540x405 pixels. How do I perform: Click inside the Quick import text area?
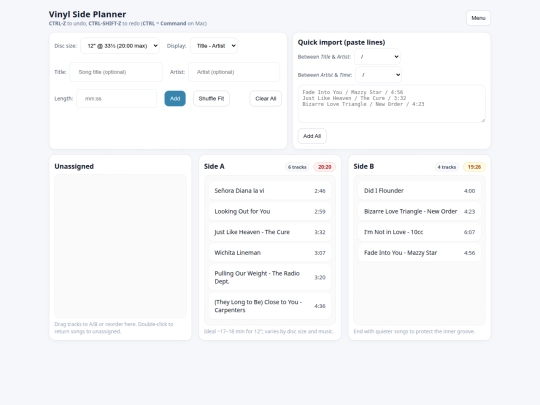click(x=392, y=104)
